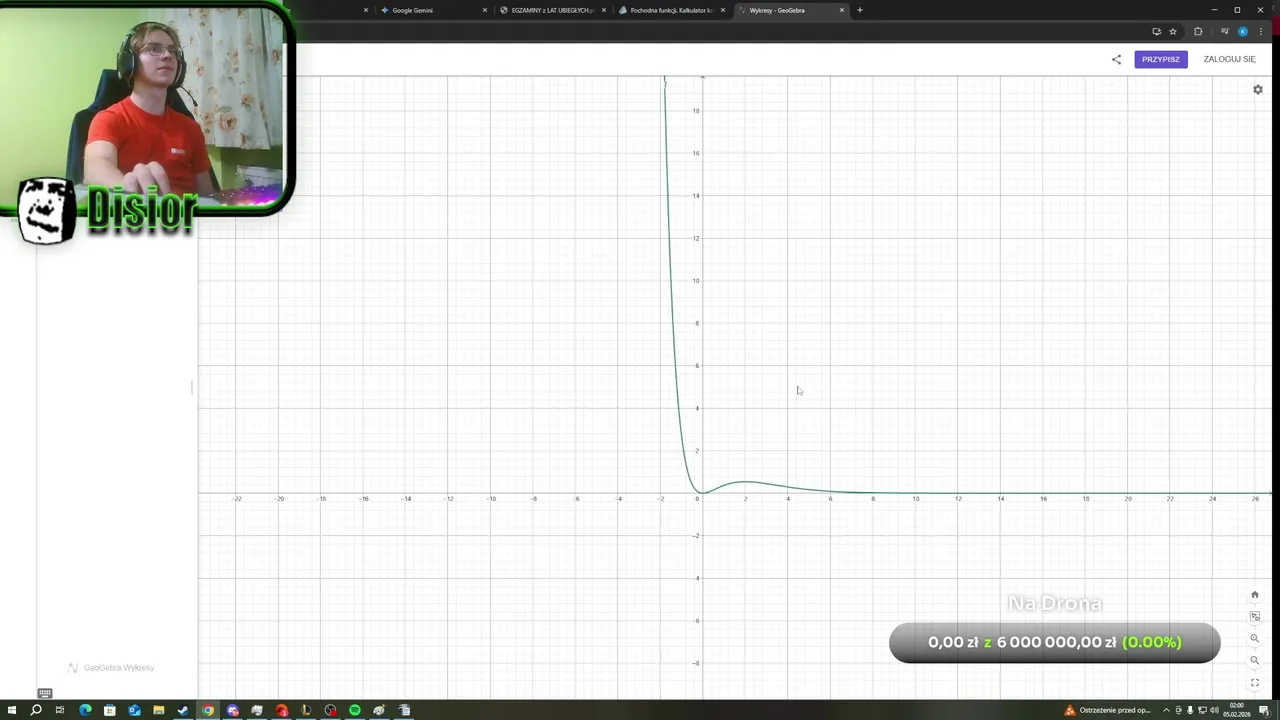Open the Chrome profile avatar

(1243, 31)
